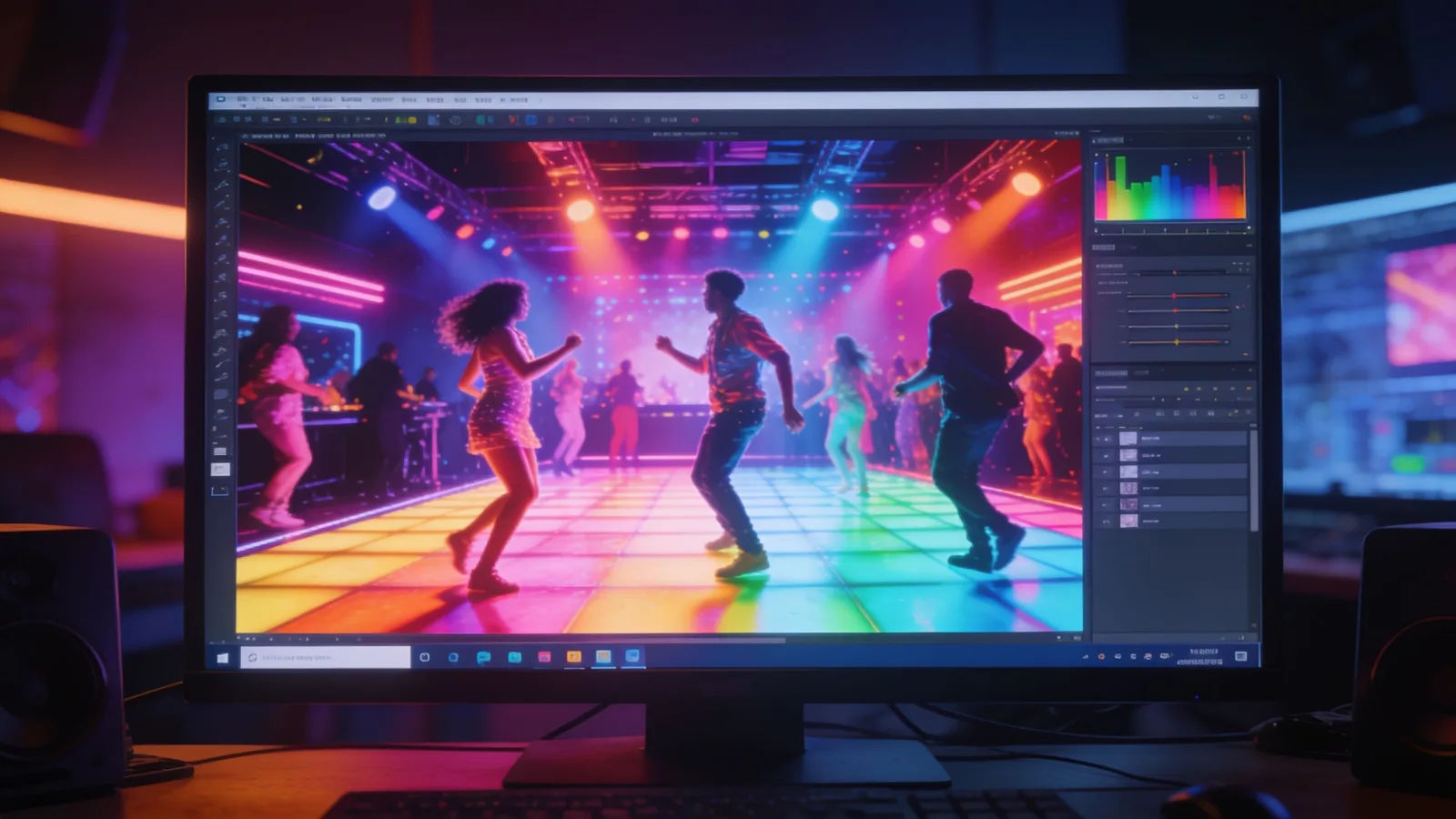The height and width of the screenshot is (819, 1456).
Task: Launch the Edge browser from the taskbar
Action: [x=453, y=657]
